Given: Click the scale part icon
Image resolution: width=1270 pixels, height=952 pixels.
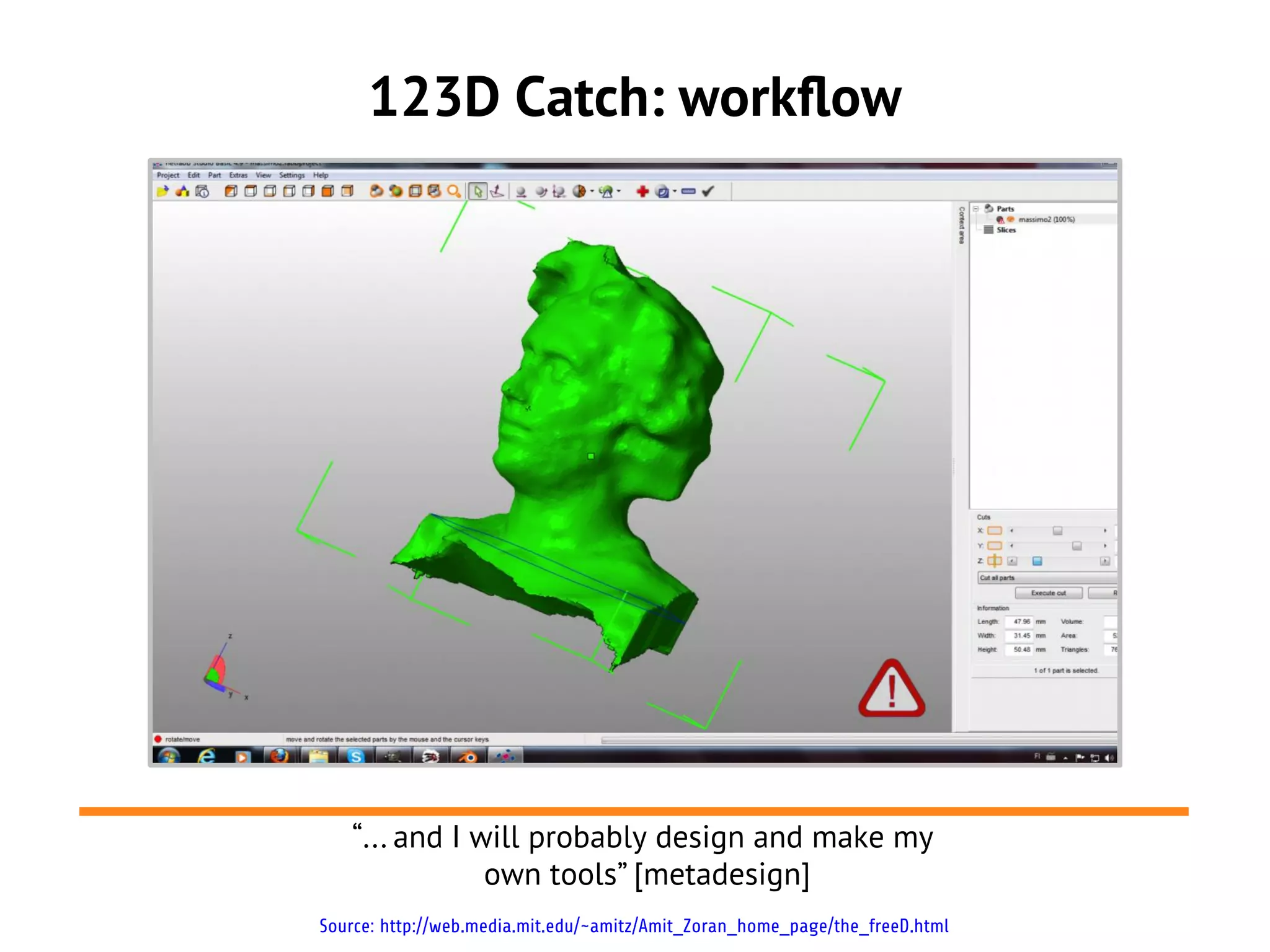Looking at the screenshot, I should [x=559, y=192].
